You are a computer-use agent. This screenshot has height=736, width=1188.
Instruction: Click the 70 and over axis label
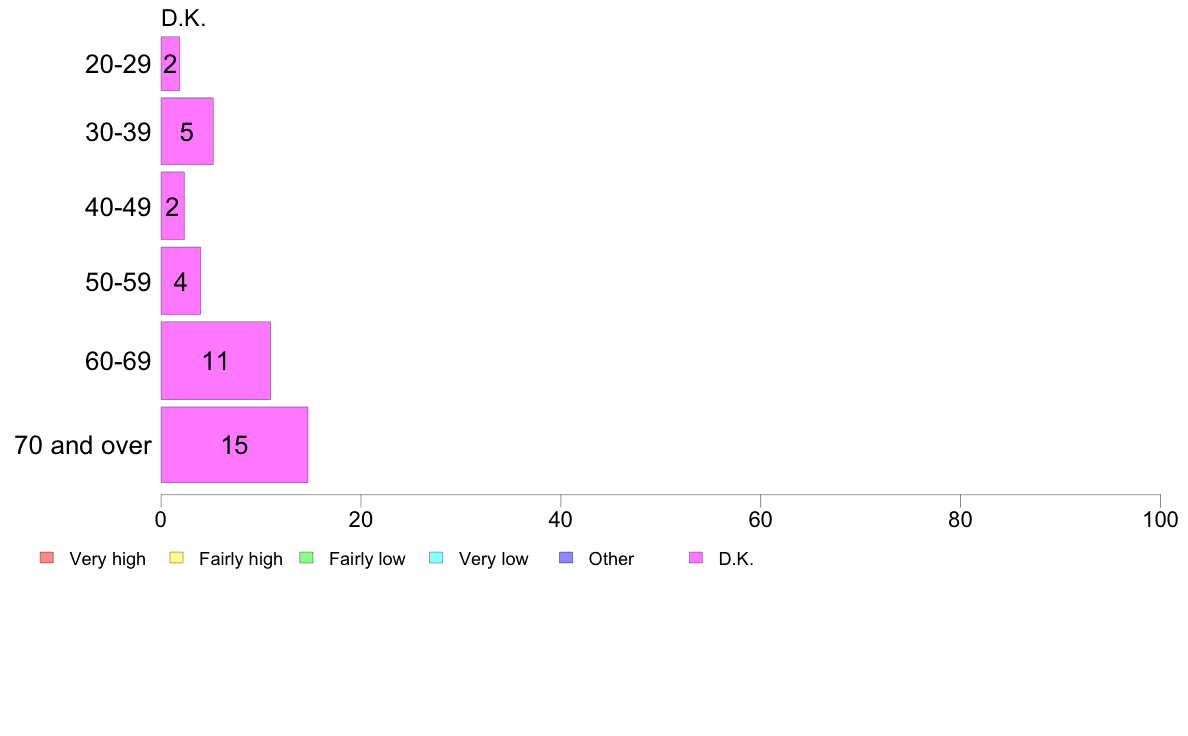pos(83,445)
